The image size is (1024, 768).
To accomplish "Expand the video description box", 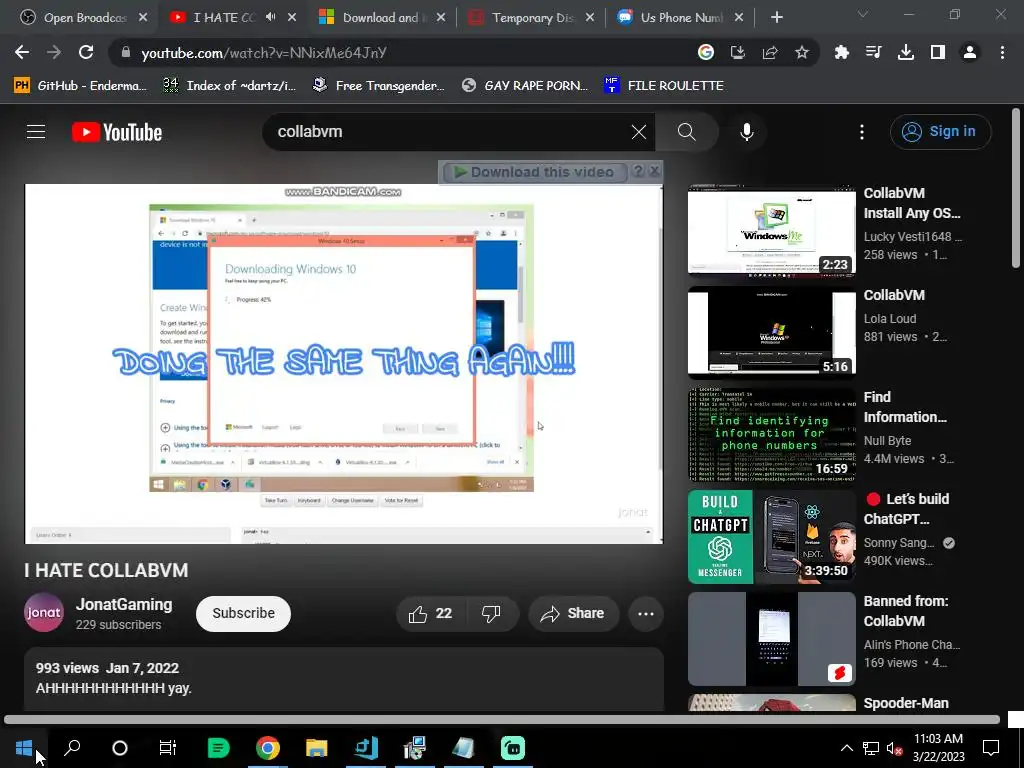I will 344,679.
